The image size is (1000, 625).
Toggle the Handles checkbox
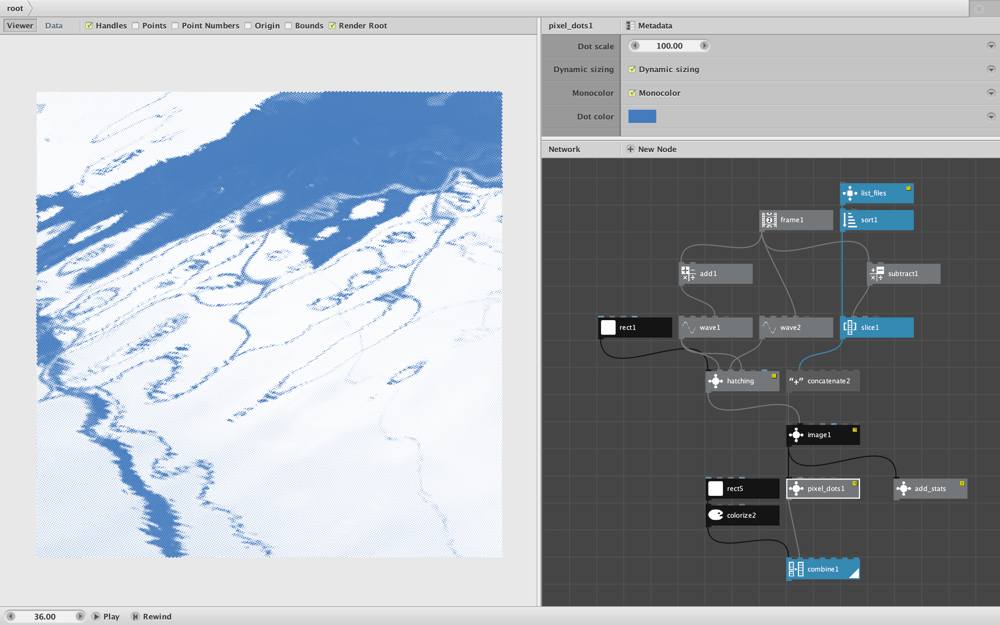[x=89, y=26]
